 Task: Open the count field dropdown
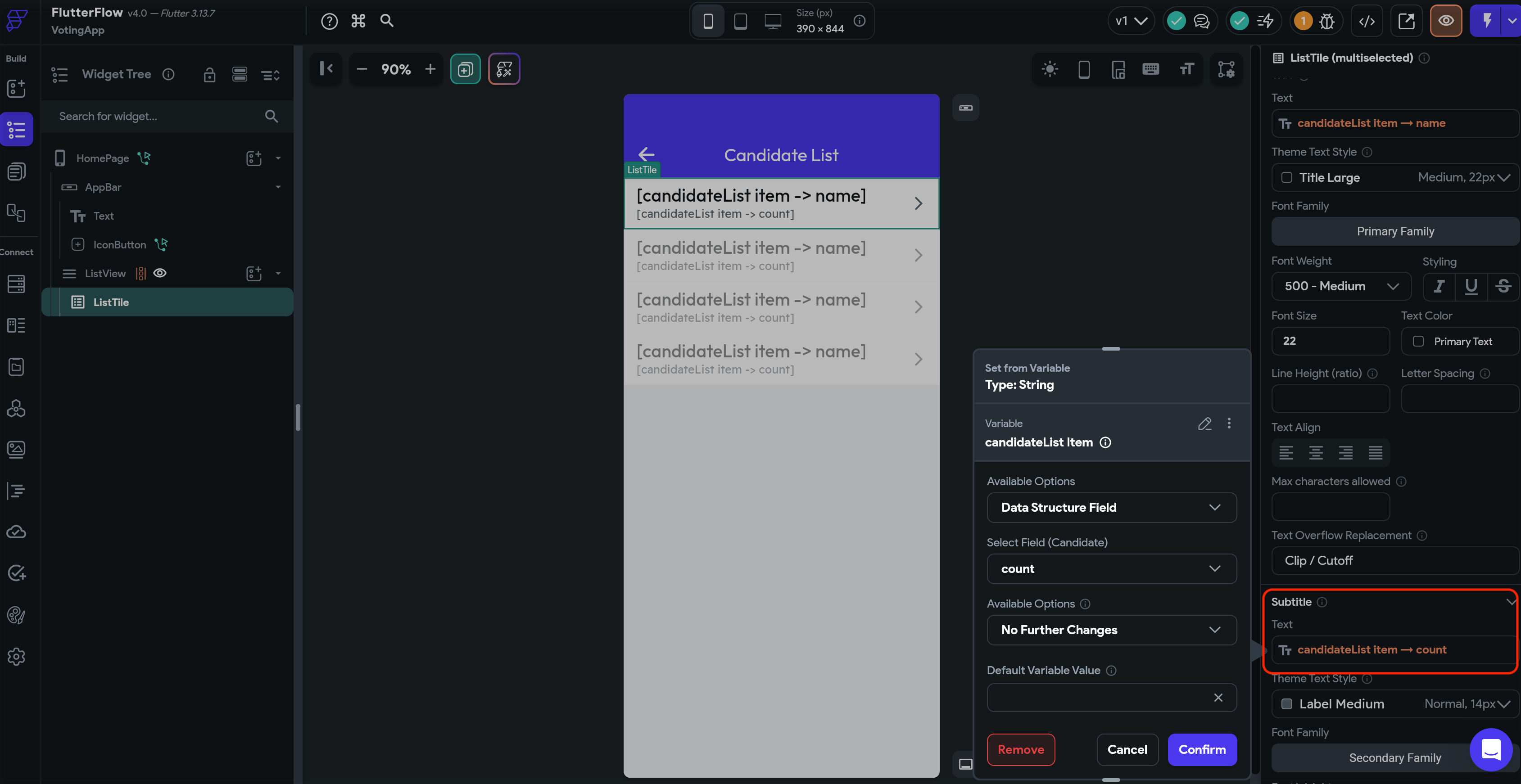tap(1111, 569)
